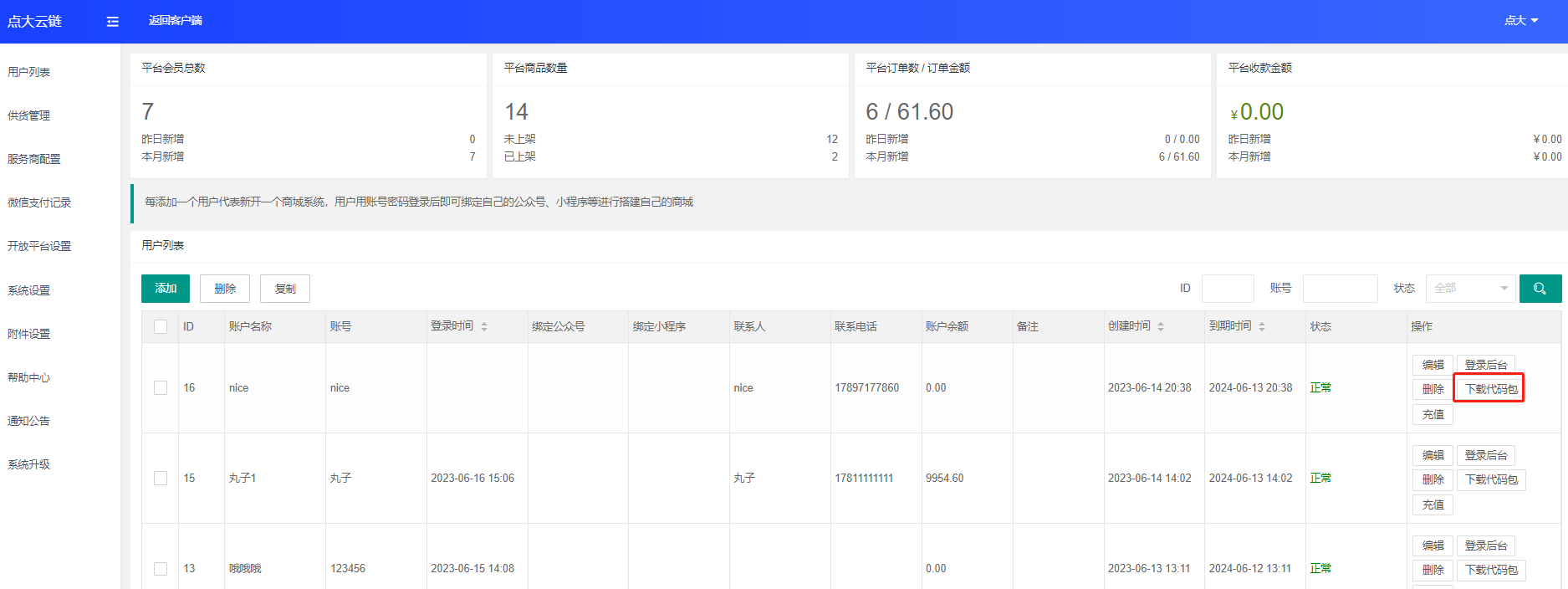Viewport: 1568px width, 589px height.
Task: Click the 正常 status in nice row
Action: click(x=1320, y=387)
